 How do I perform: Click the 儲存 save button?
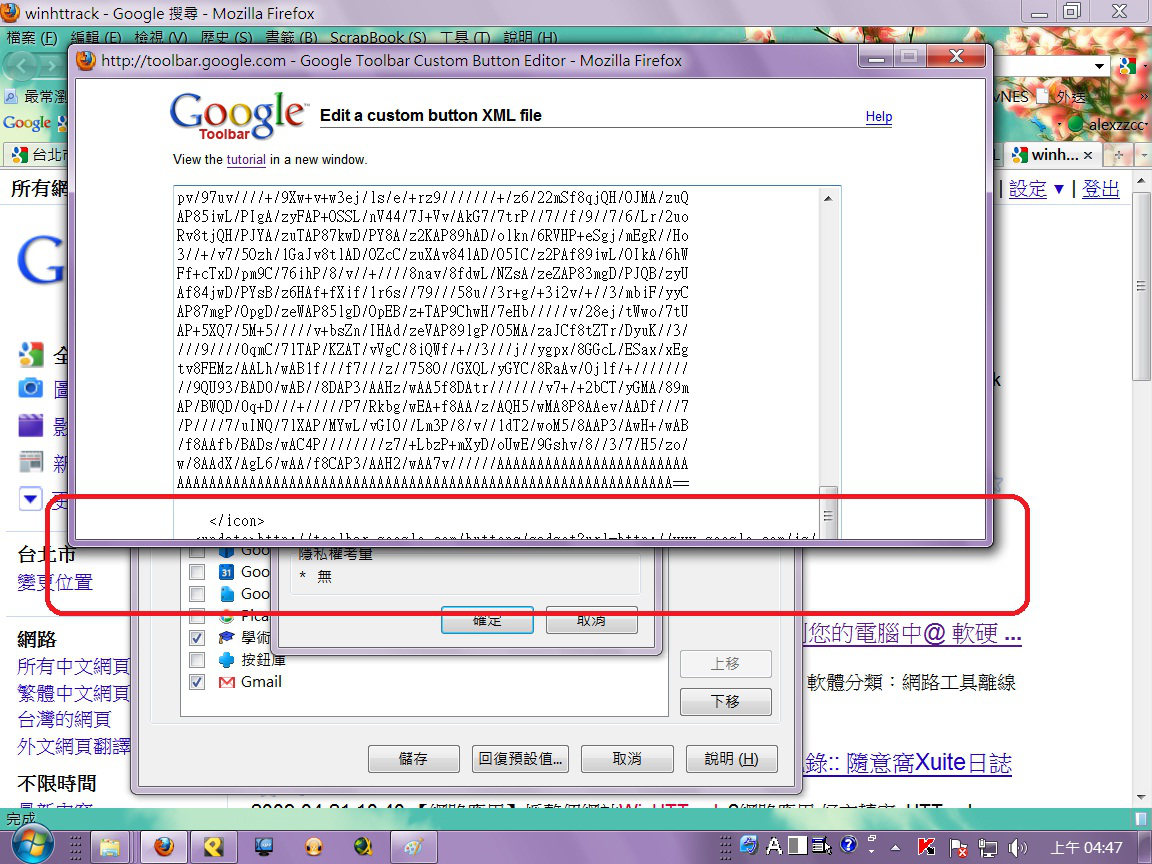coord(414,758)
